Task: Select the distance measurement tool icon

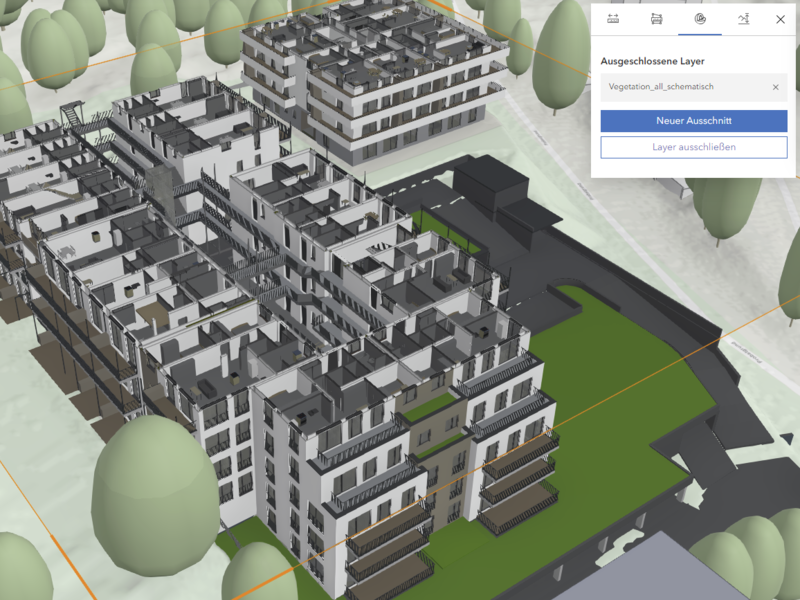Action: point(613,19)
